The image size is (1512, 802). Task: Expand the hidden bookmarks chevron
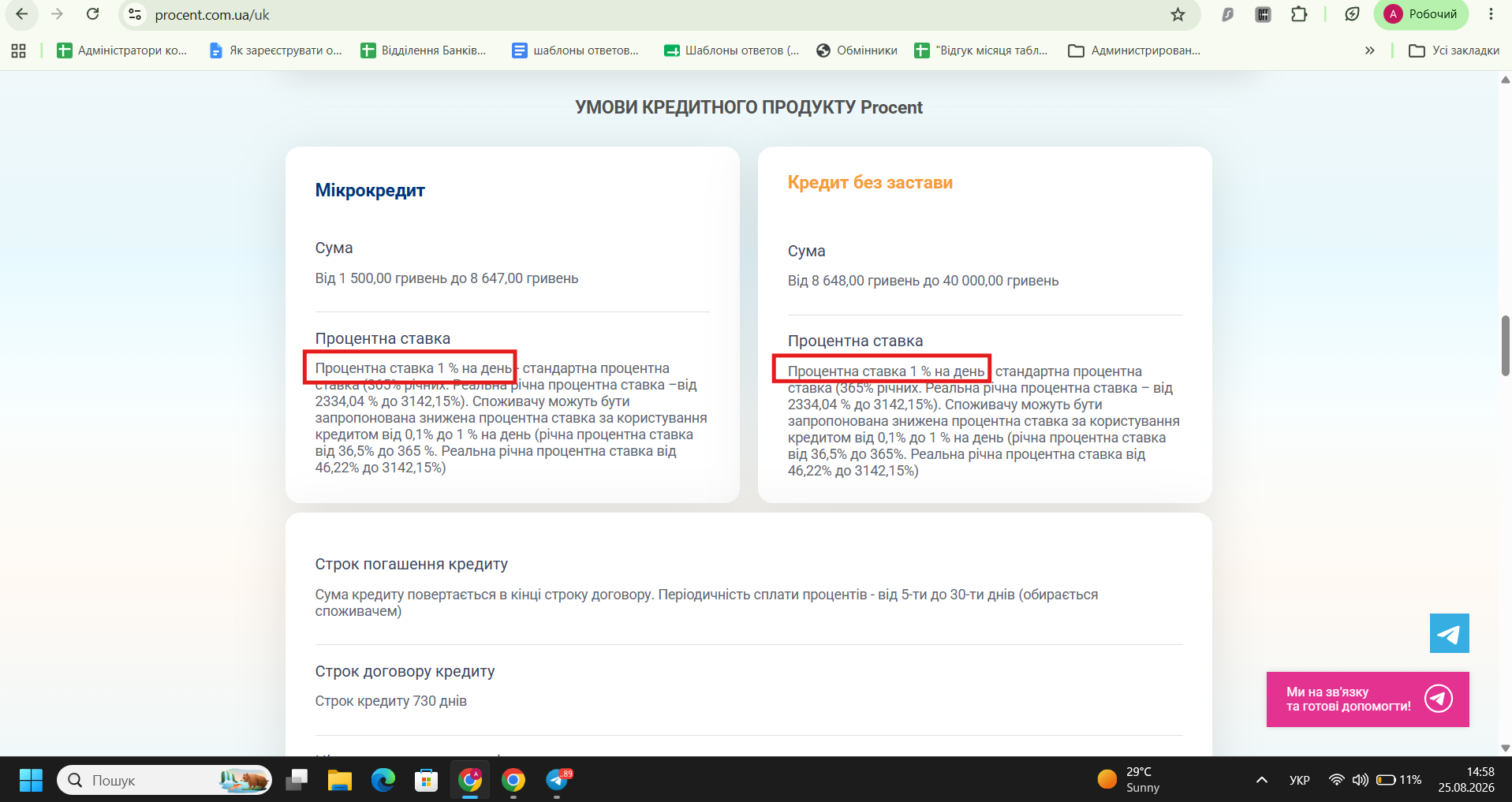pos(1370,50)
